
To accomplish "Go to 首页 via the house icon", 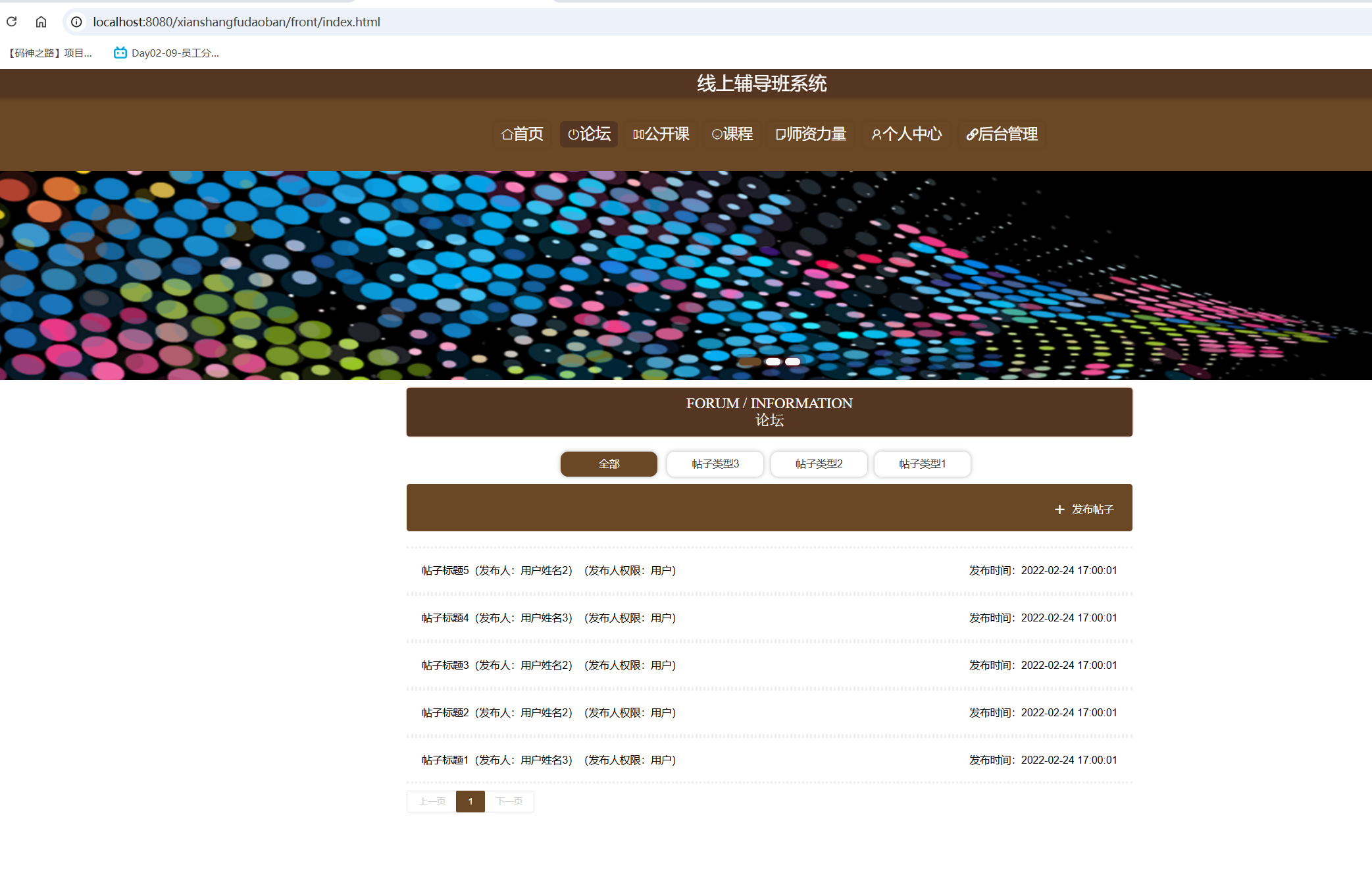I will click(507, 134).
